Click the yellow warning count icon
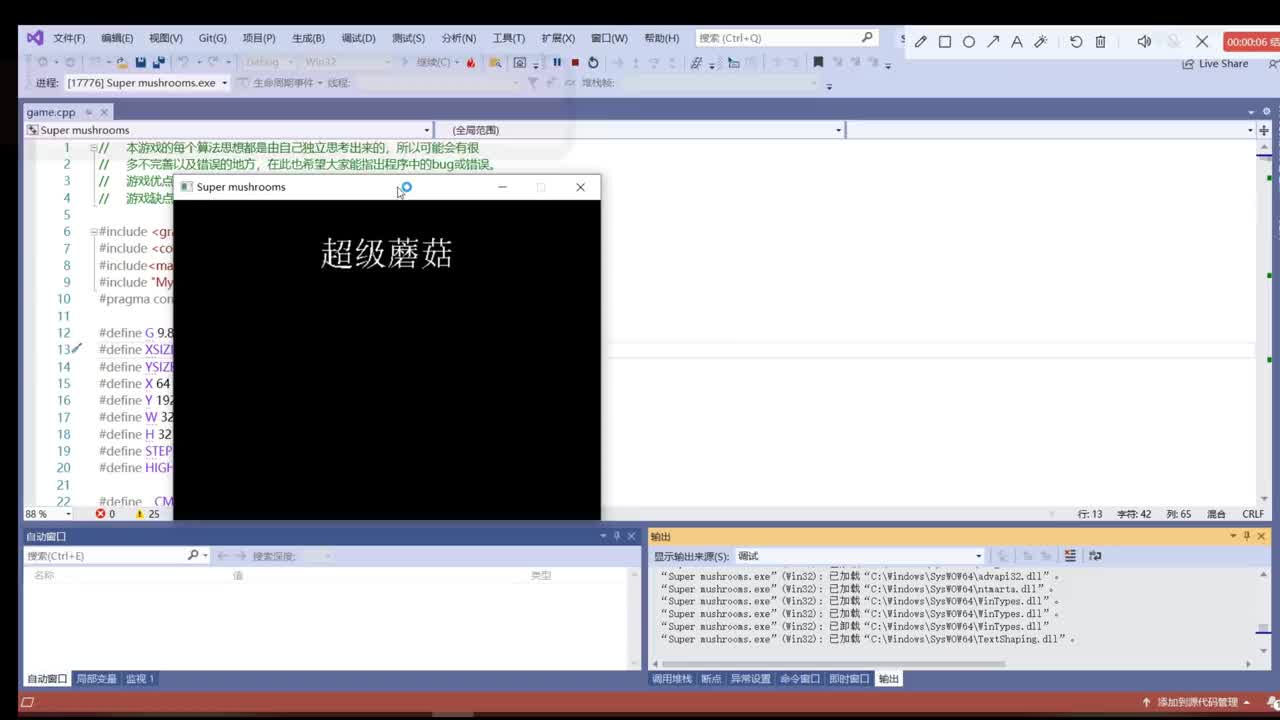Image resolution: width=1280 pixels, height=720 pixels. pos(140,514)
